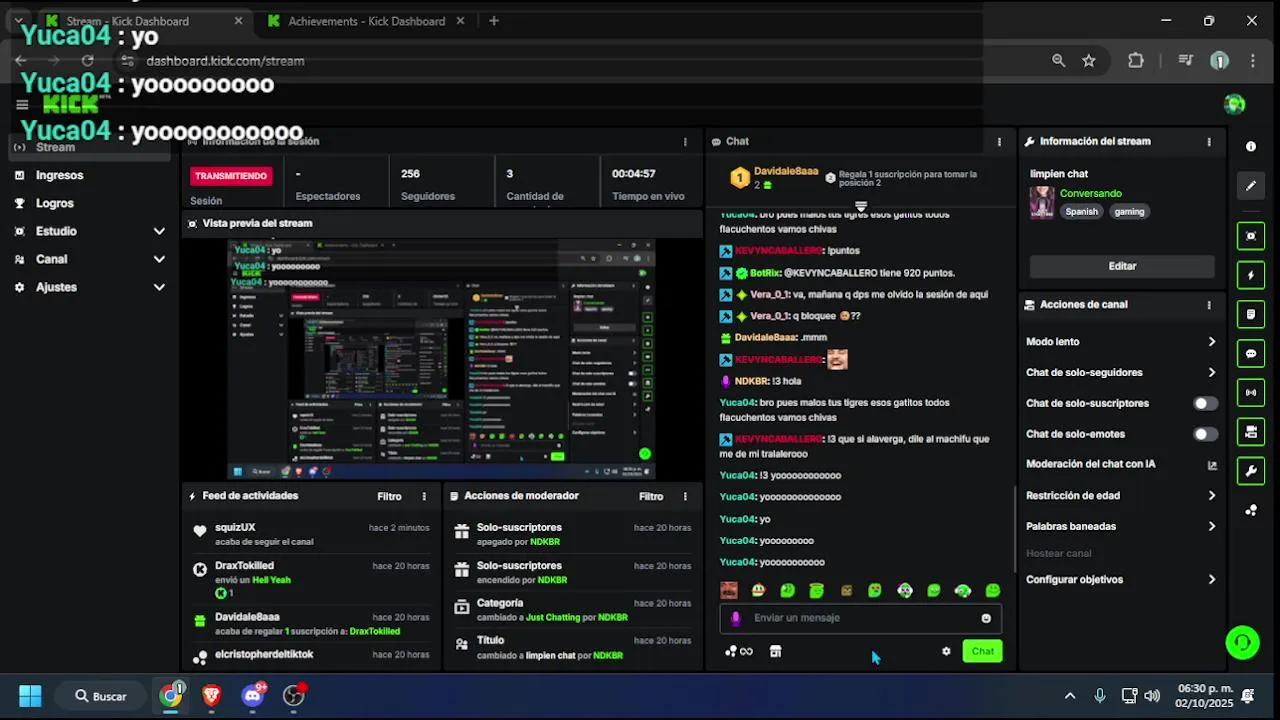Open the hamburger menu beside Kick logo
The image size is (1280, 720).
pyautogui.click(x=22, y=104)
